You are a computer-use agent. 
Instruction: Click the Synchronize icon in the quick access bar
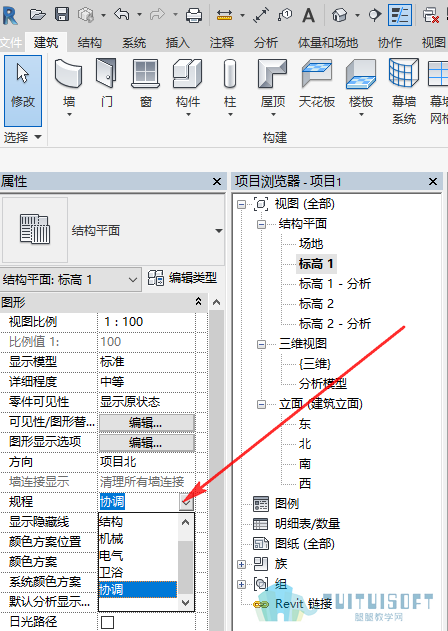[x=86, y=15]
